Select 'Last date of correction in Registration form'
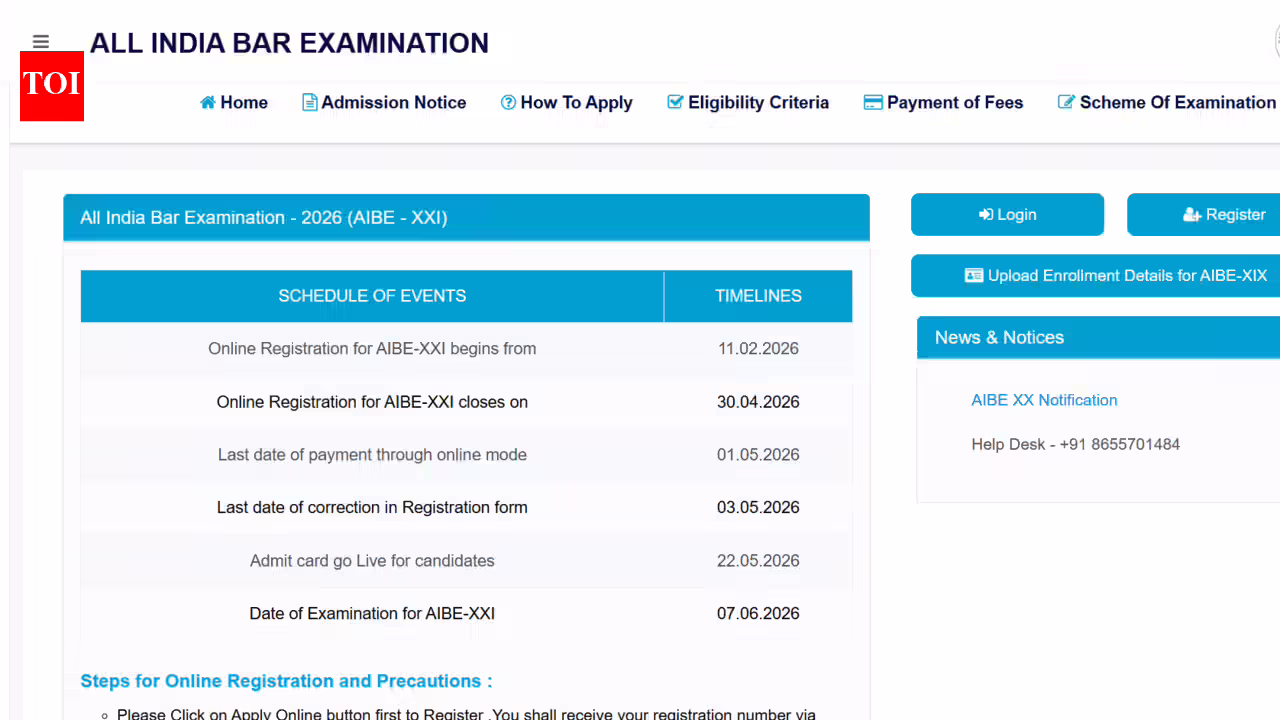This screenshot has height=720, width=1280. 372,508
